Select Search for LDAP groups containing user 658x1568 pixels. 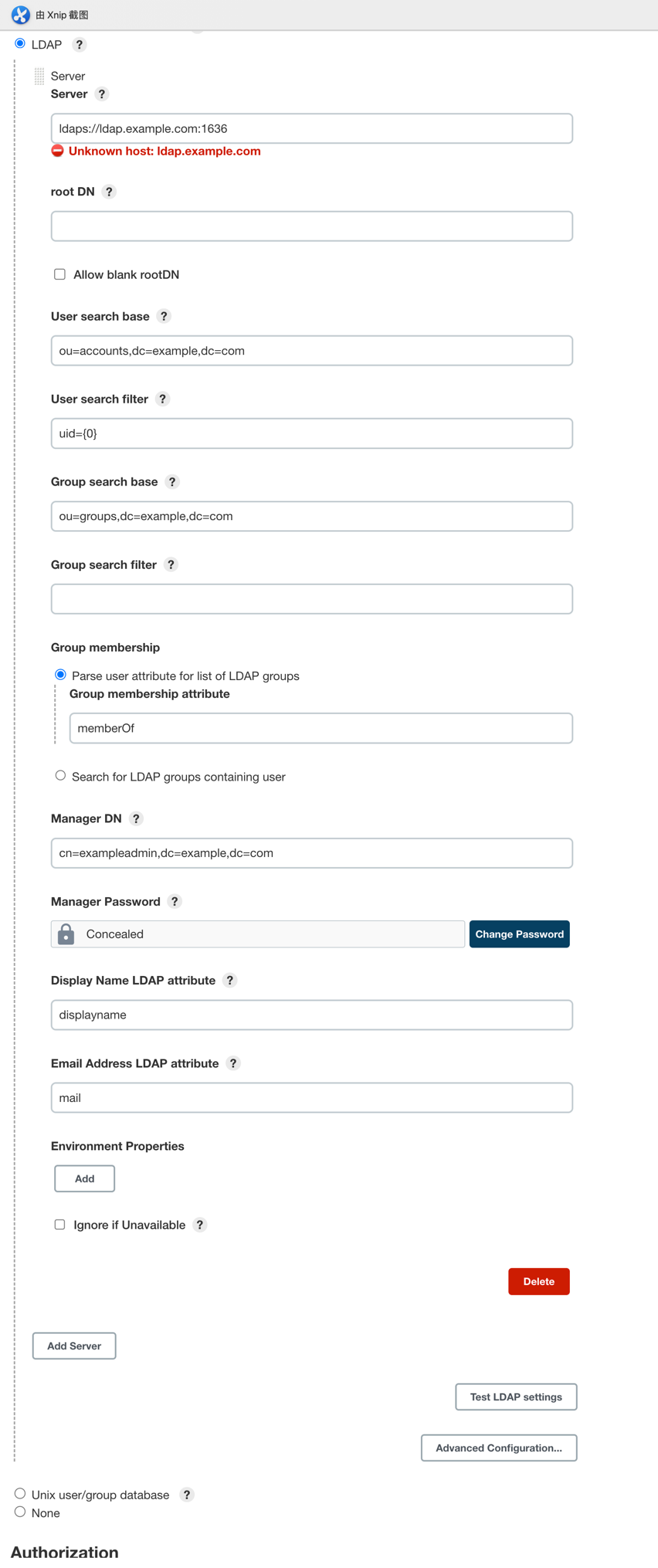[x=60, y=775]
